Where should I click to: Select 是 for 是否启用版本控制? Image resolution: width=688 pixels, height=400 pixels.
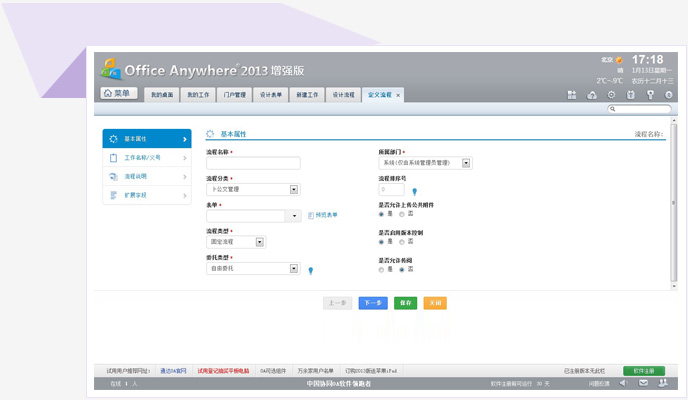pos(381,242)
